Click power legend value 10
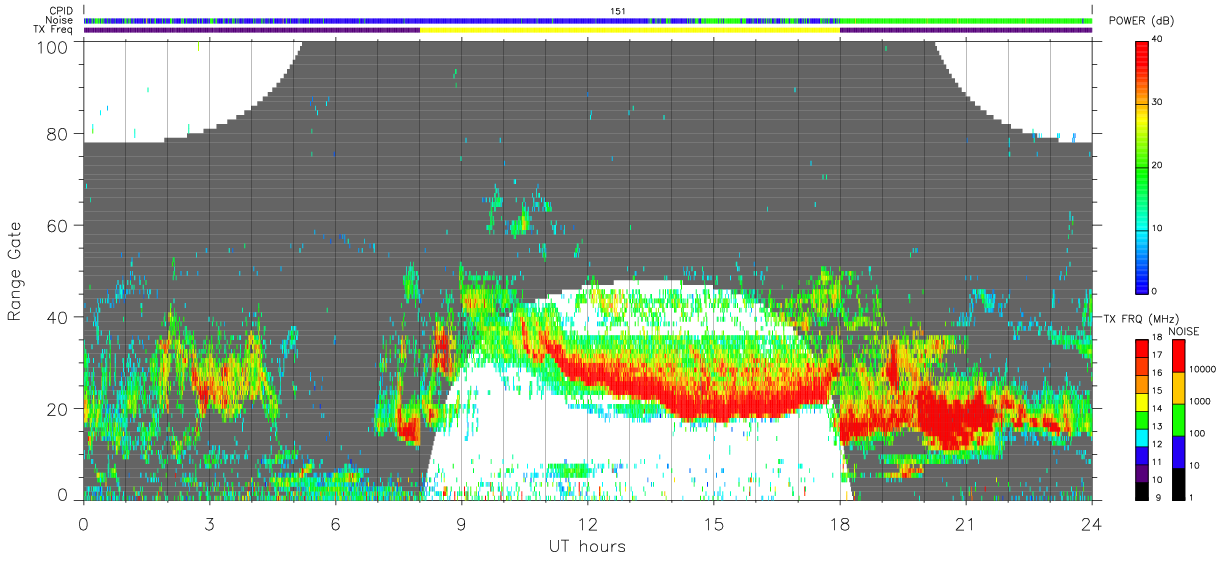Viewport: 1228px width, 567px height. coord(1158,228)
